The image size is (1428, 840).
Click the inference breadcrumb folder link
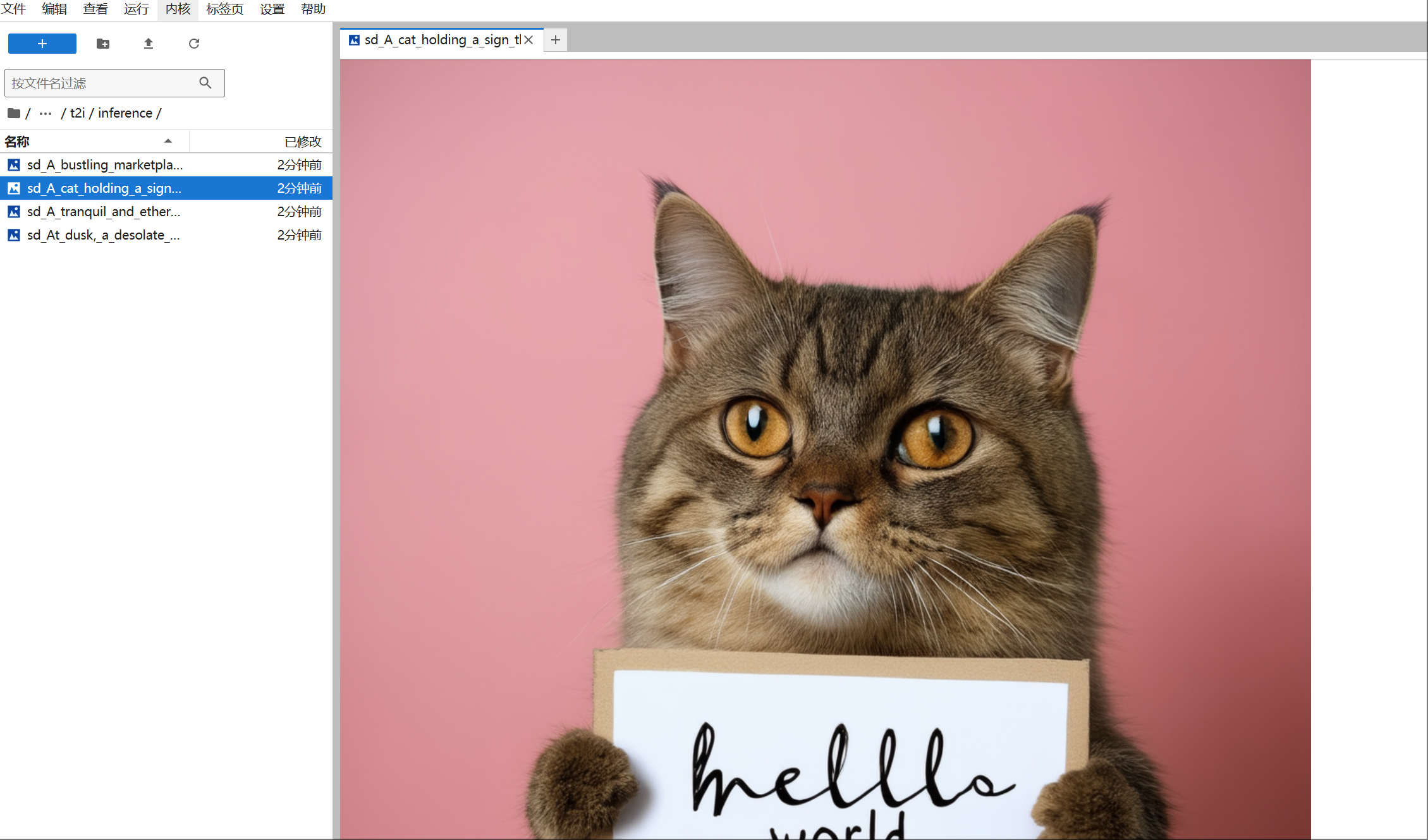[x=125, y=113]
